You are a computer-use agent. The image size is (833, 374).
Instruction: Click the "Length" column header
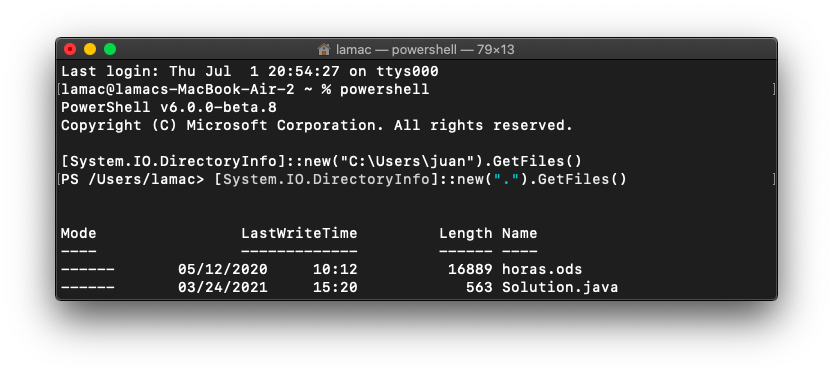tap(466, 233)
